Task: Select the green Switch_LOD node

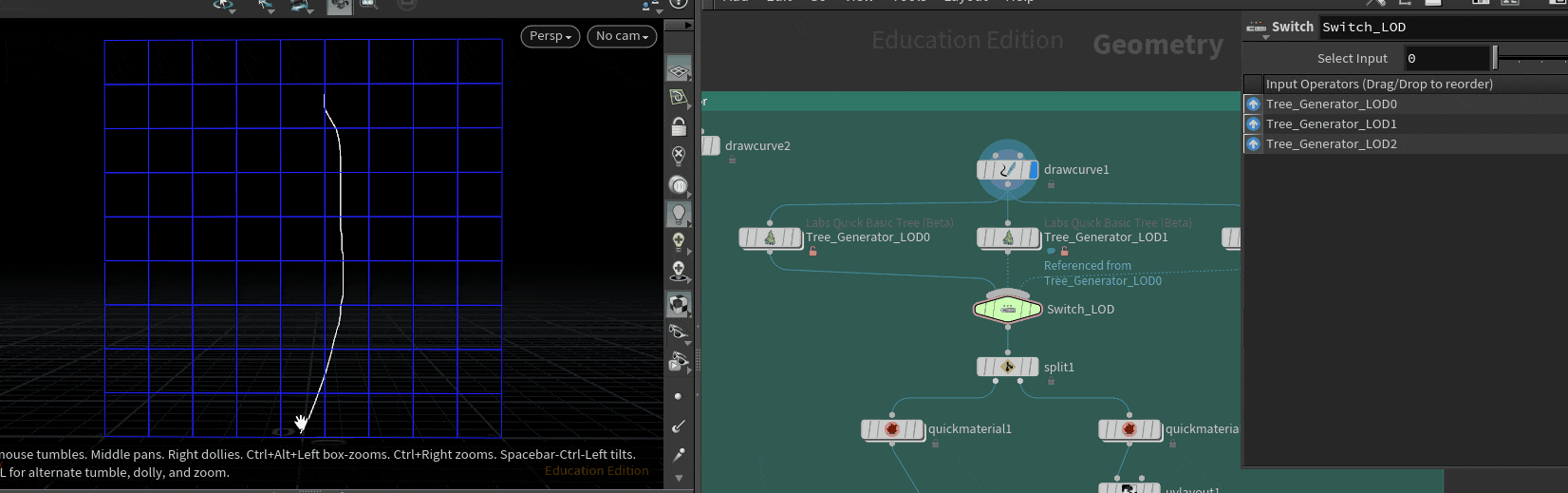Action: [x=1008, y=310]
